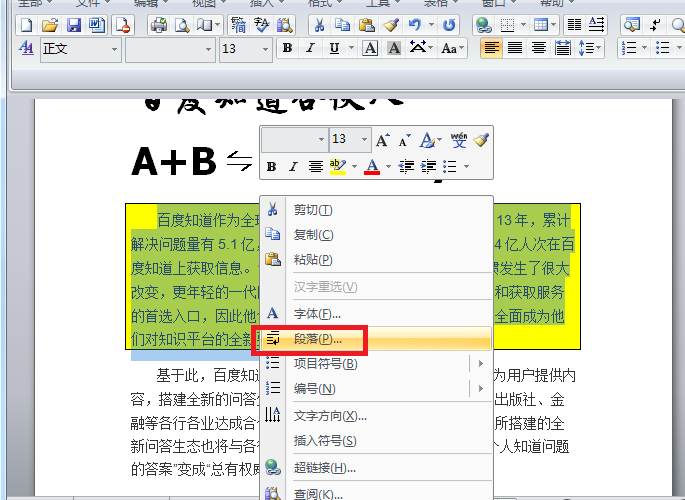Open the folder icon to open a file
The image size is (685, 500).
[50, 25]
